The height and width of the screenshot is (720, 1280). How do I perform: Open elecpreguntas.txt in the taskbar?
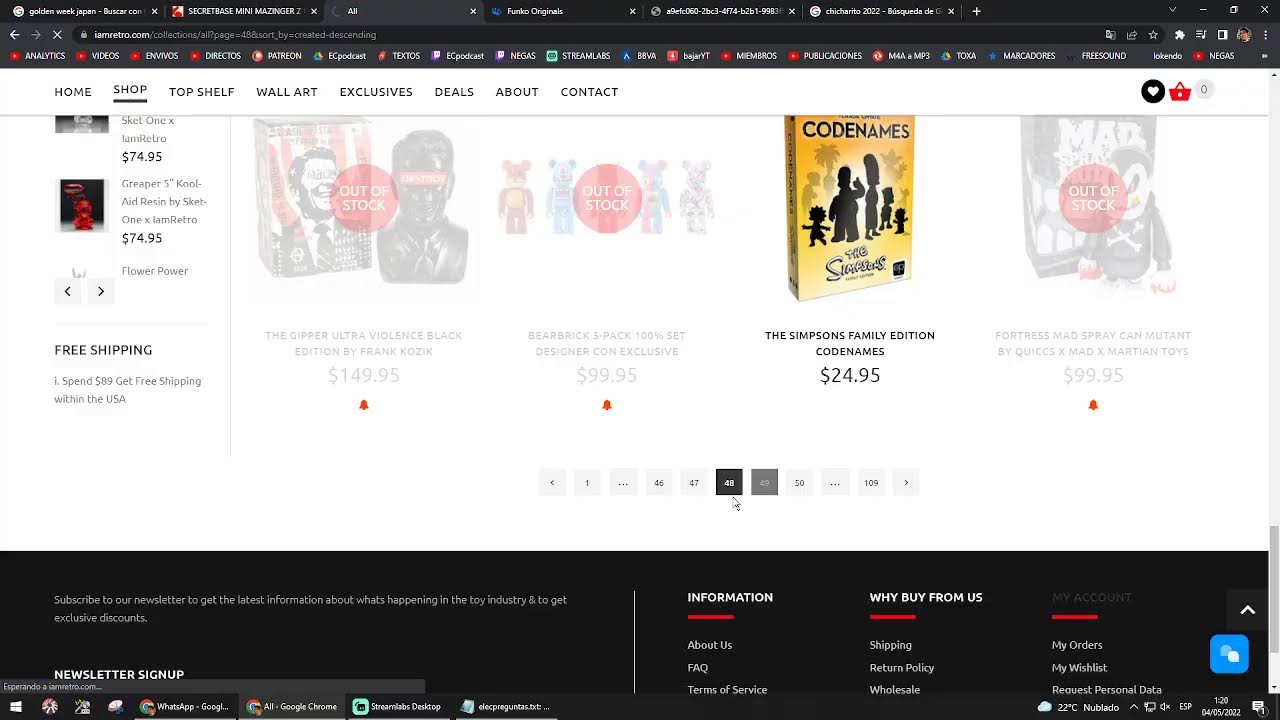pyautogui.click(x=506, y=706)
